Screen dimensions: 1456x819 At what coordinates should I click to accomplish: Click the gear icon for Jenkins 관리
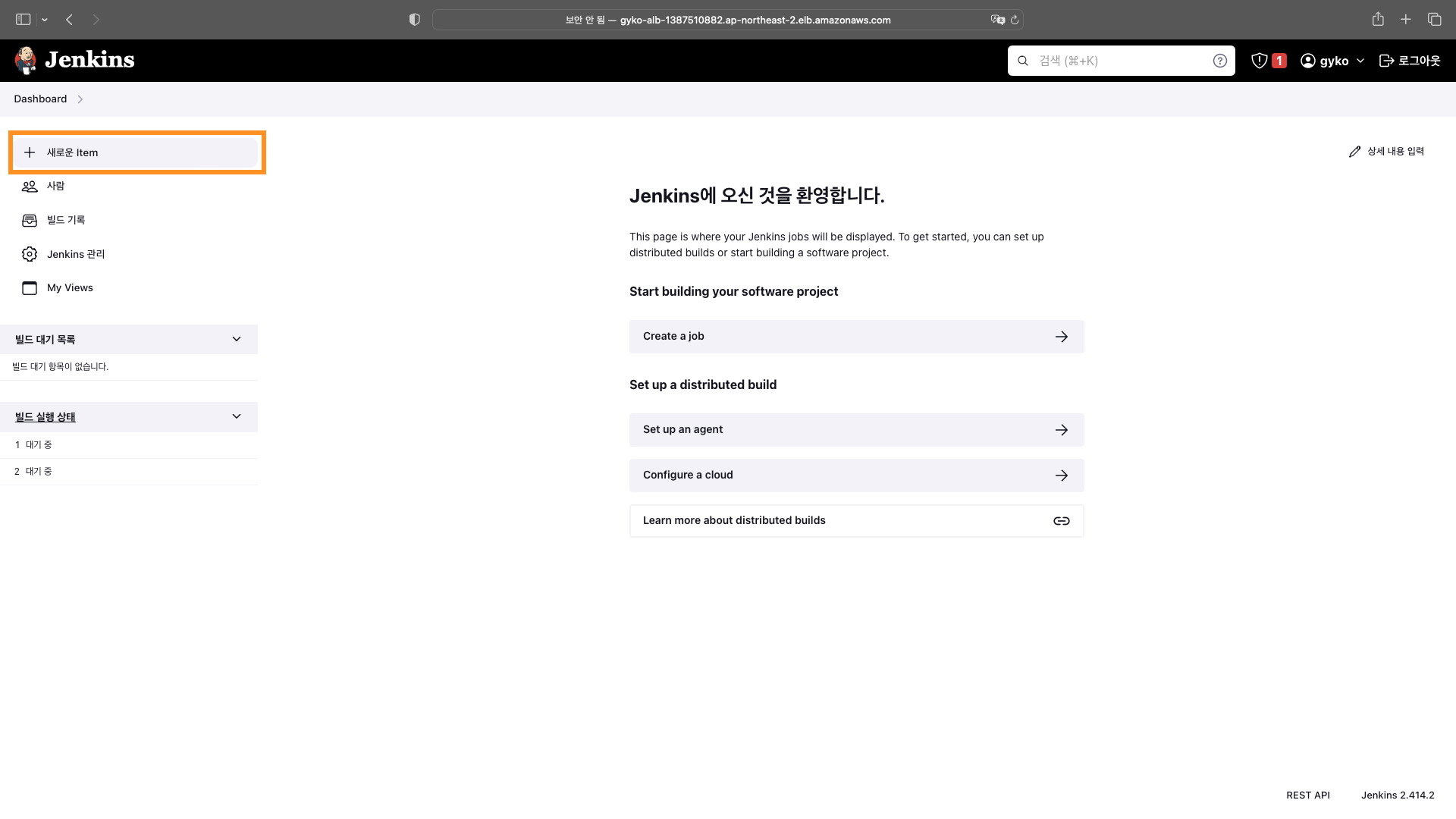(x=30, y=254)
